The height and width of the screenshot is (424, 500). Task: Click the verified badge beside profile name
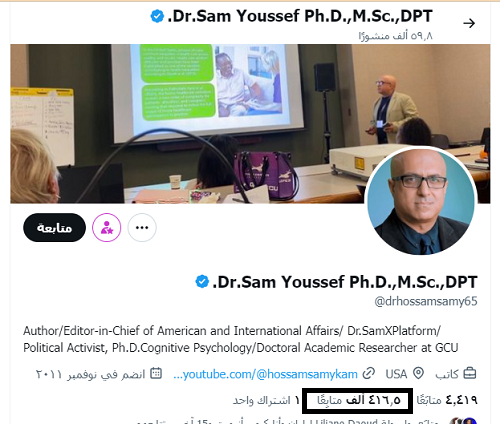(202, 282)
